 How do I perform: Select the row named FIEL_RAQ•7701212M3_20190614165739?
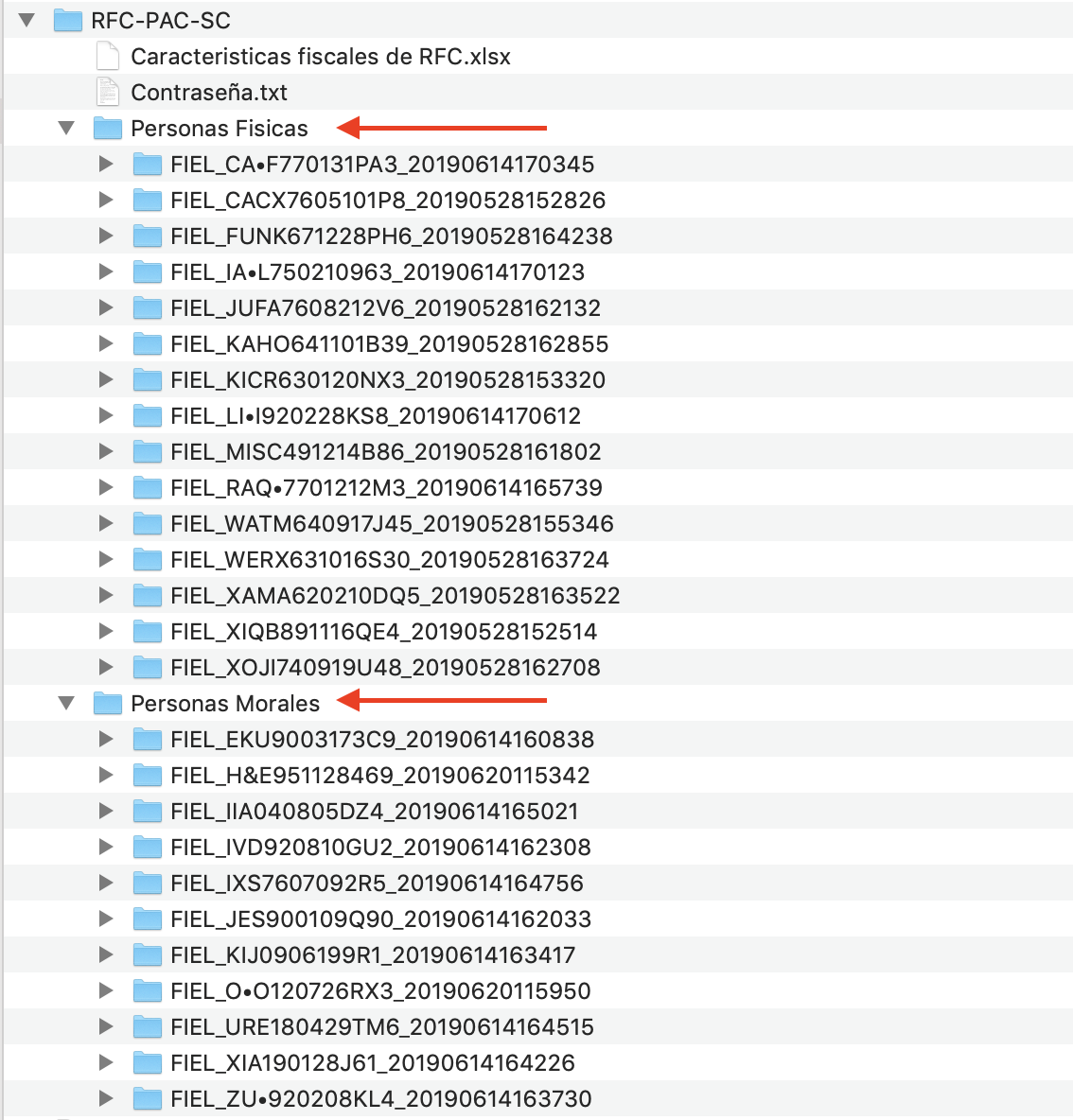(538, 488)
